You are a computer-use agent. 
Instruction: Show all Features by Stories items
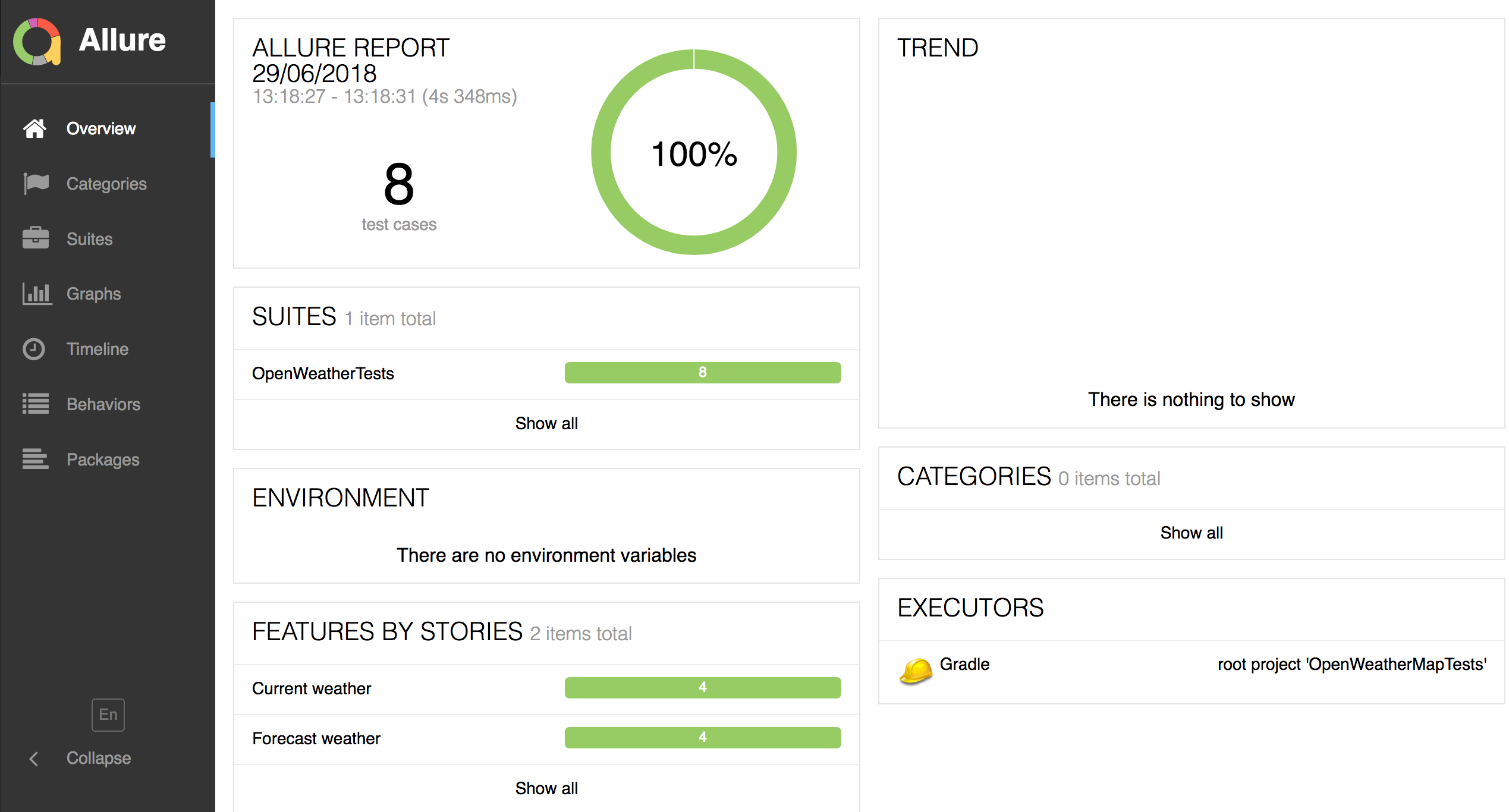546,788
